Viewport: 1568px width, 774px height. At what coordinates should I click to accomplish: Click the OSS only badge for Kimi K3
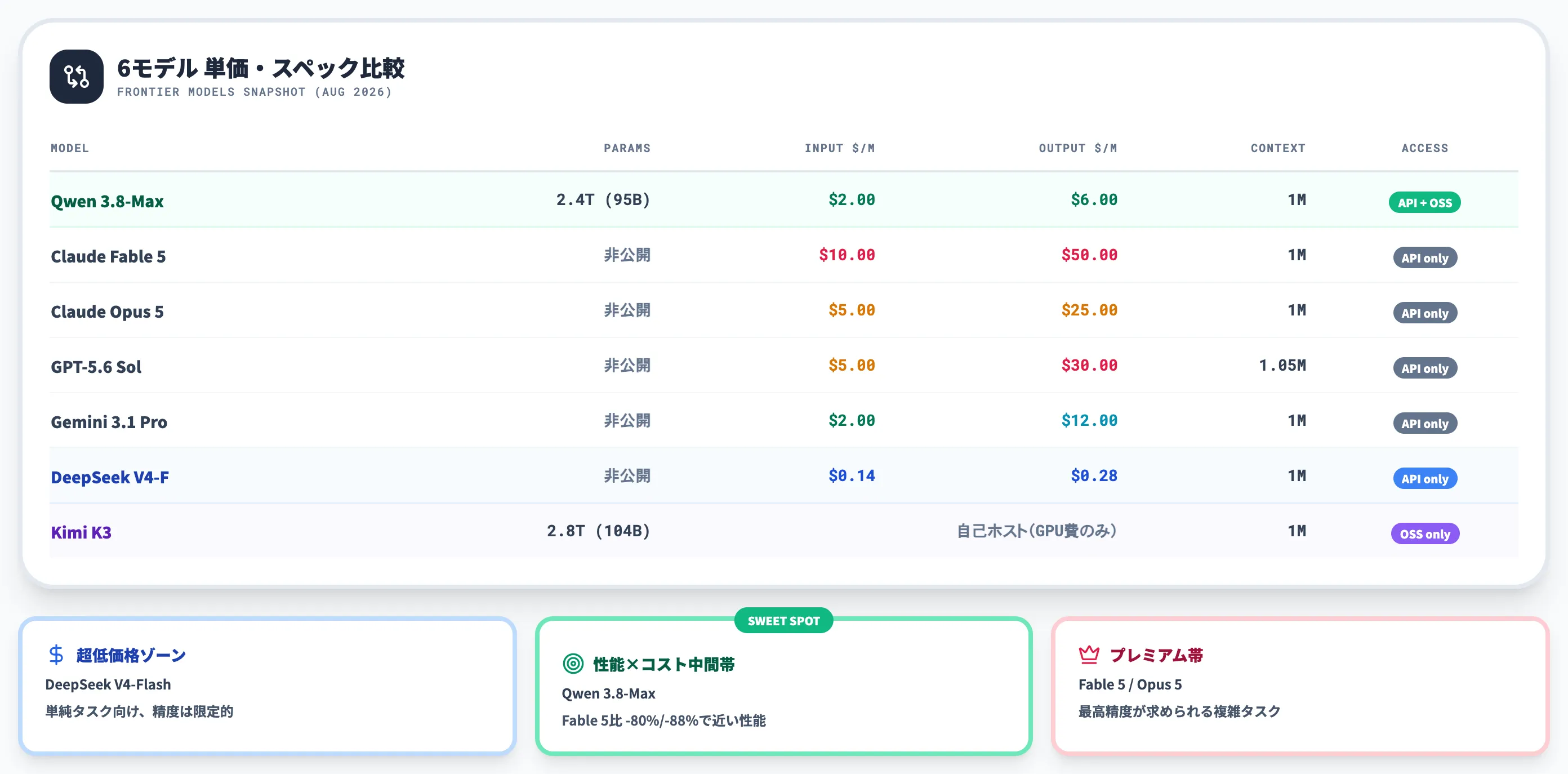click(x=1424, y=533)
